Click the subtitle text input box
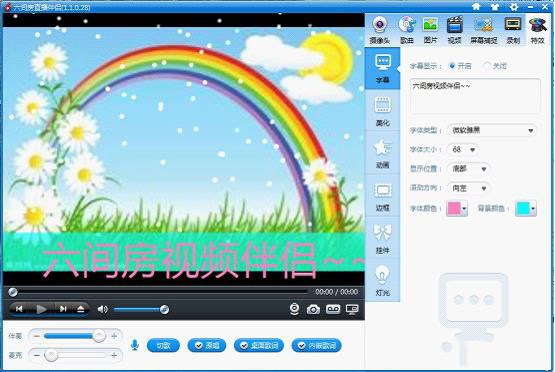Image resolution: width=555 pixels, height=372 pixels. click(x=475, y=96)
